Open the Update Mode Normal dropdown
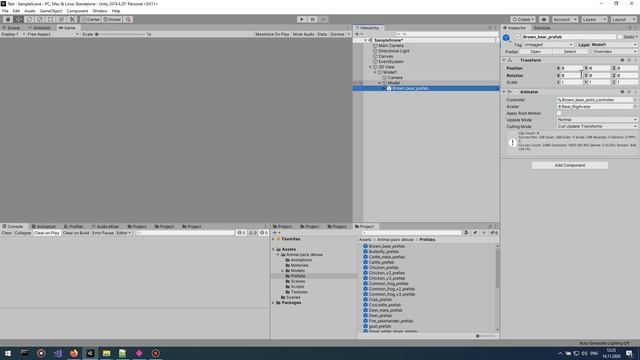 click(x=597, y=120)
